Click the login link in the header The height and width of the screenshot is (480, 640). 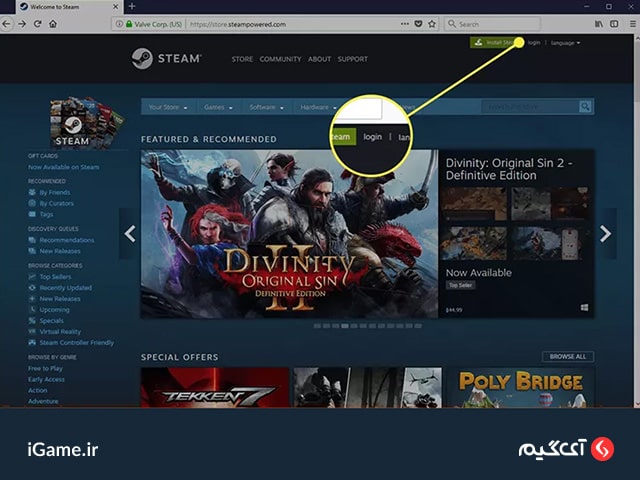click(533, 42)
